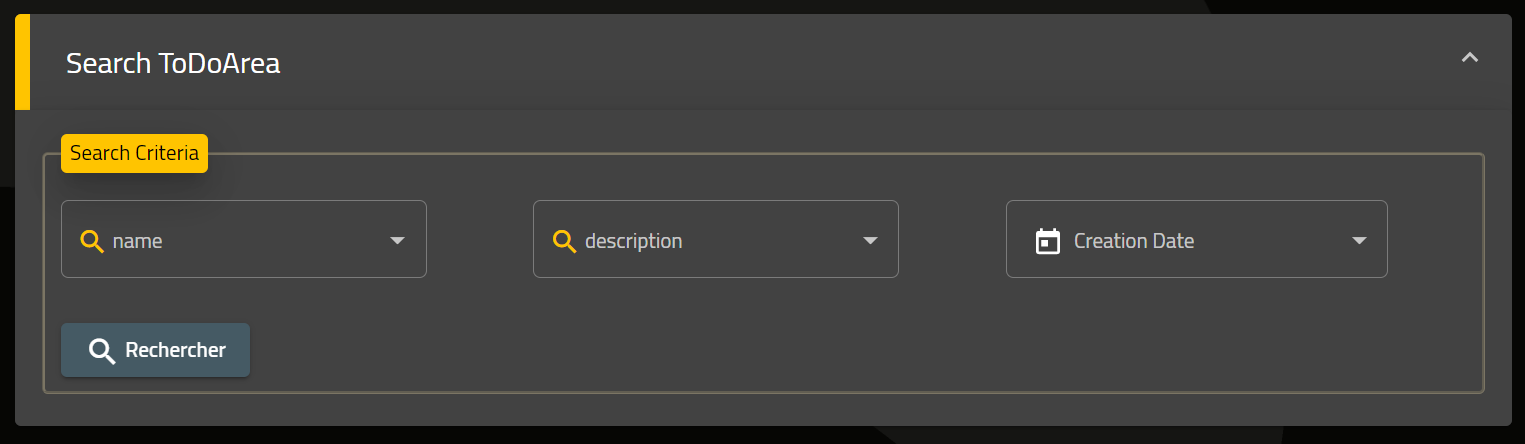Expand the Creation Date dropdown arrow
The width and height of the screenshot is (1525, 444).
point(1359,241)
